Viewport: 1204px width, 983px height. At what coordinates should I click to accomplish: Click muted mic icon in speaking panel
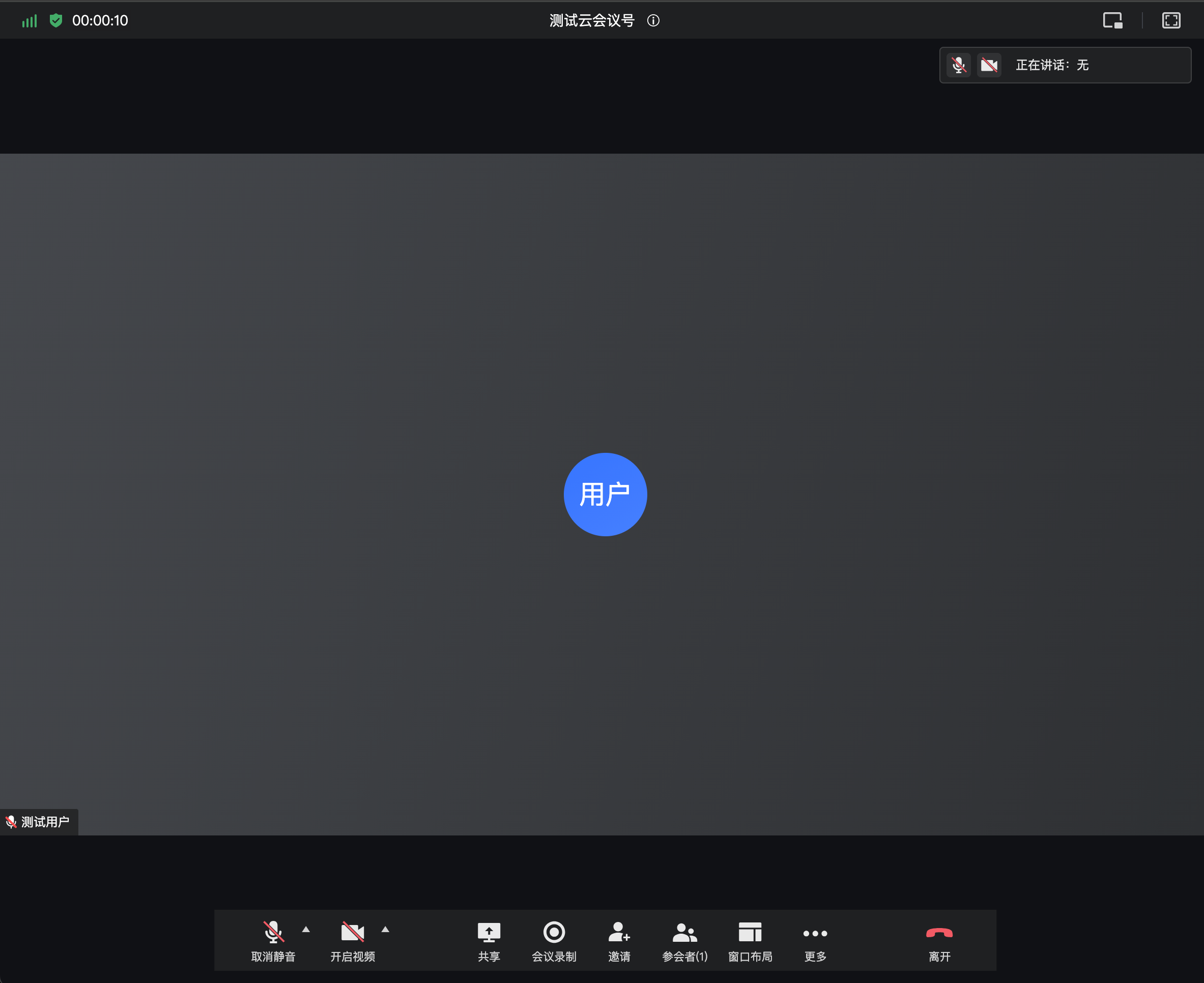click(958, 65)
